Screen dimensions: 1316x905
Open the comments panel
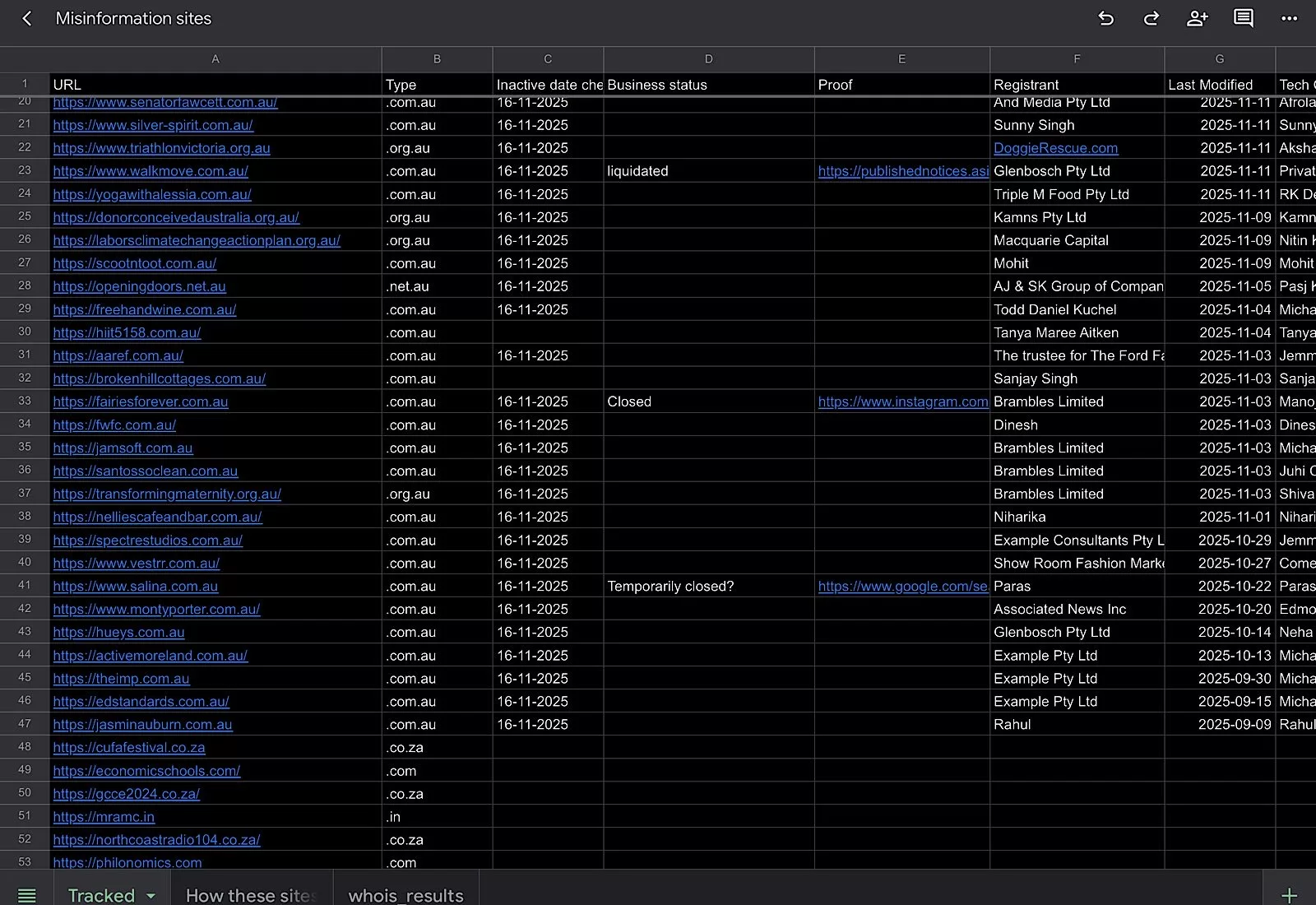tap(1243, 18)
